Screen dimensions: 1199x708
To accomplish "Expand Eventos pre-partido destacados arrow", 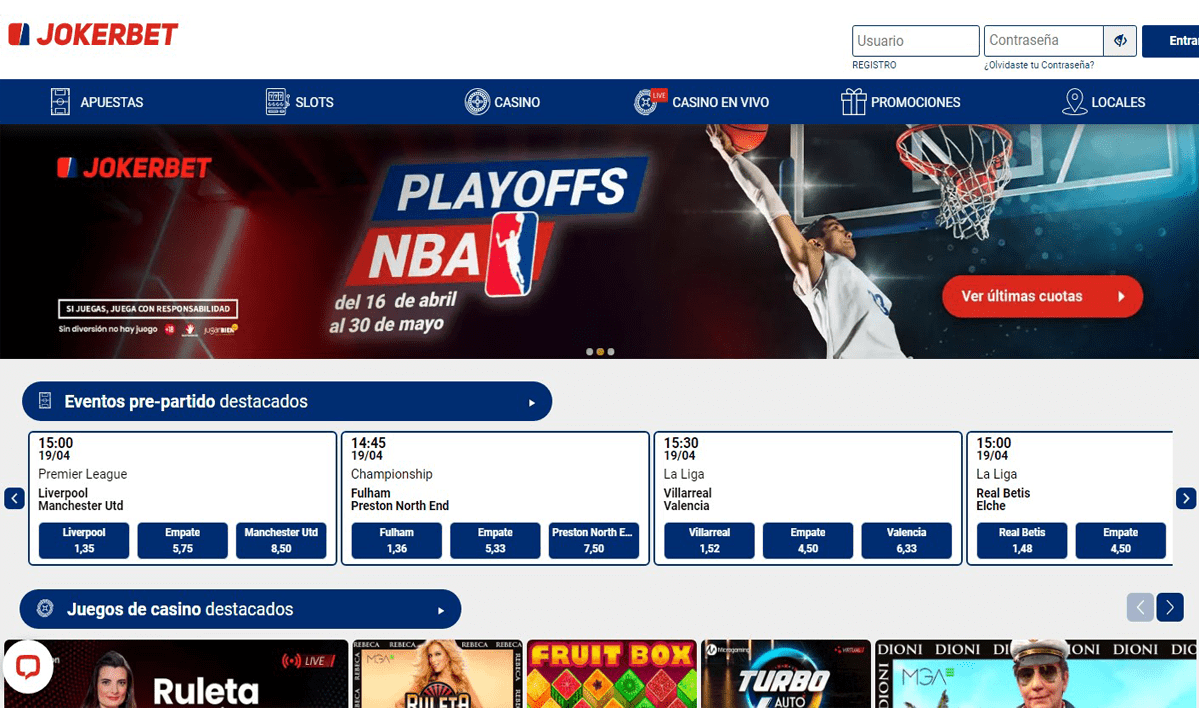I will [531, 402].
